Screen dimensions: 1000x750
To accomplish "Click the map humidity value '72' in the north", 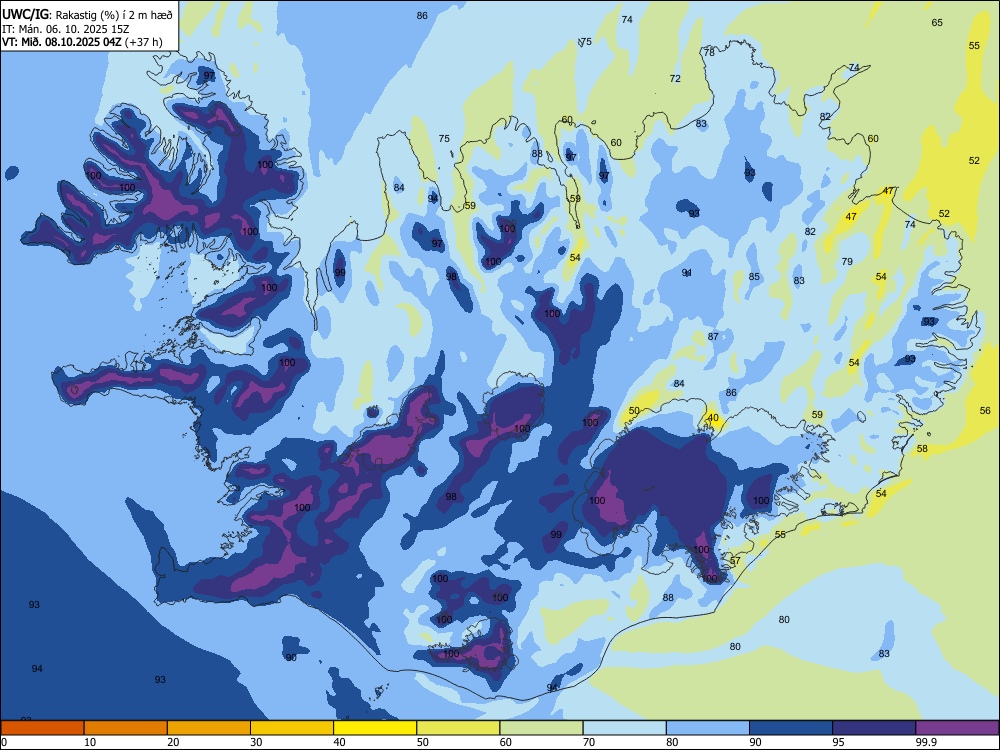I will (x=675, y=78).
